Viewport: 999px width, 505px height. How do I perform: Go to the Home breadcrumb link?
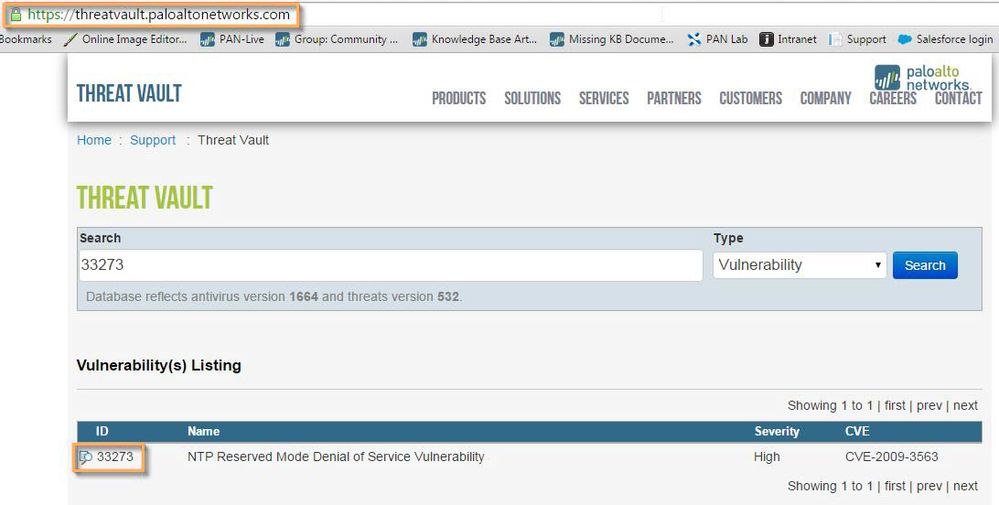94,140
